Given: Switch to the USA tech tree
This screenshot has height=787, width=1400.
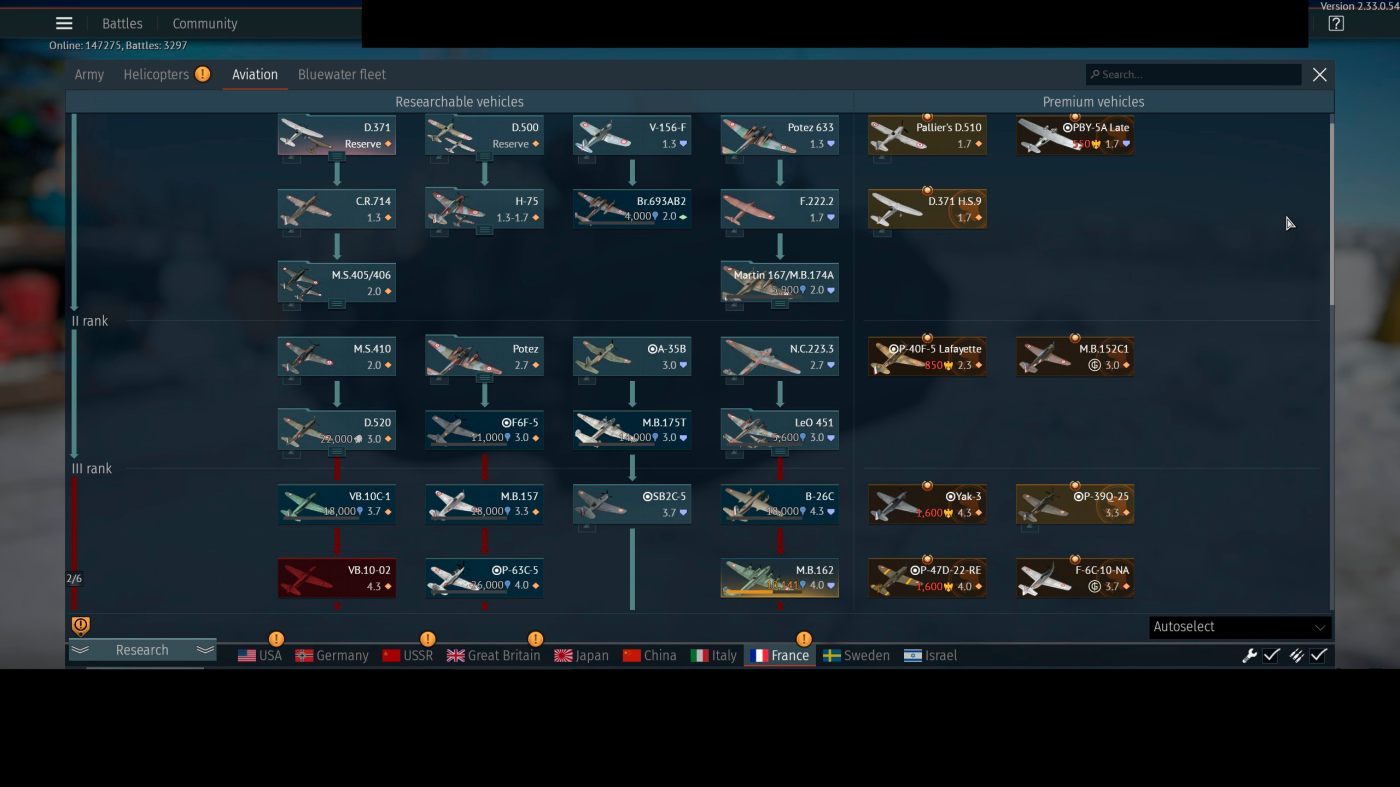Looking at the screenshot, I should (x=260, y=656).
